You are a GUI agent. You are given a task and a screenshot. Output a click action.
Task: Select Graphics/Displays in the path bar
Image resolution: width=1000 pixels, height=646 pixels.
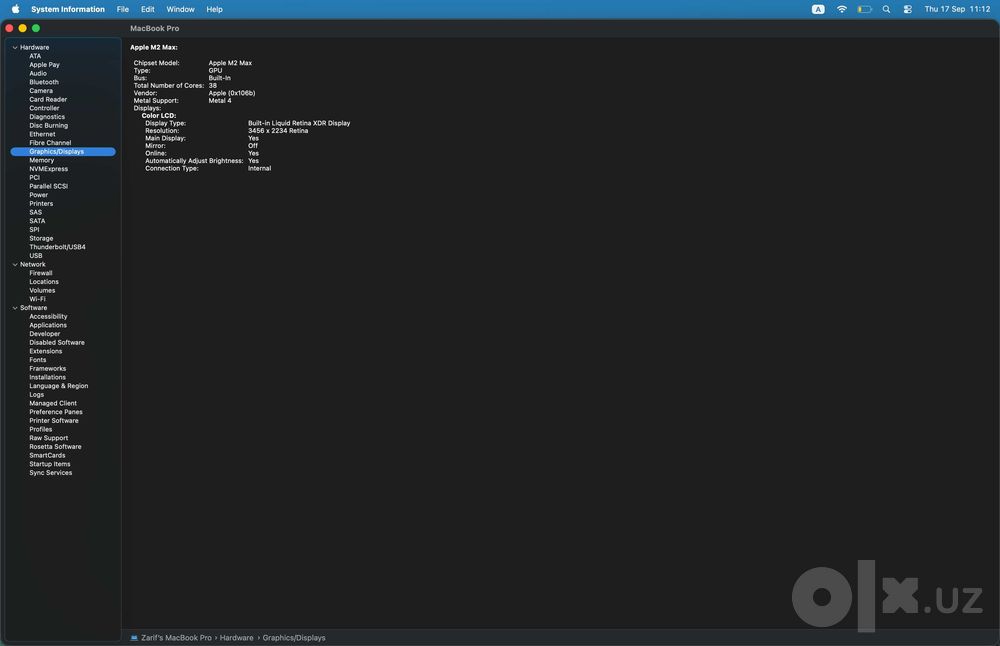(294, 638)
